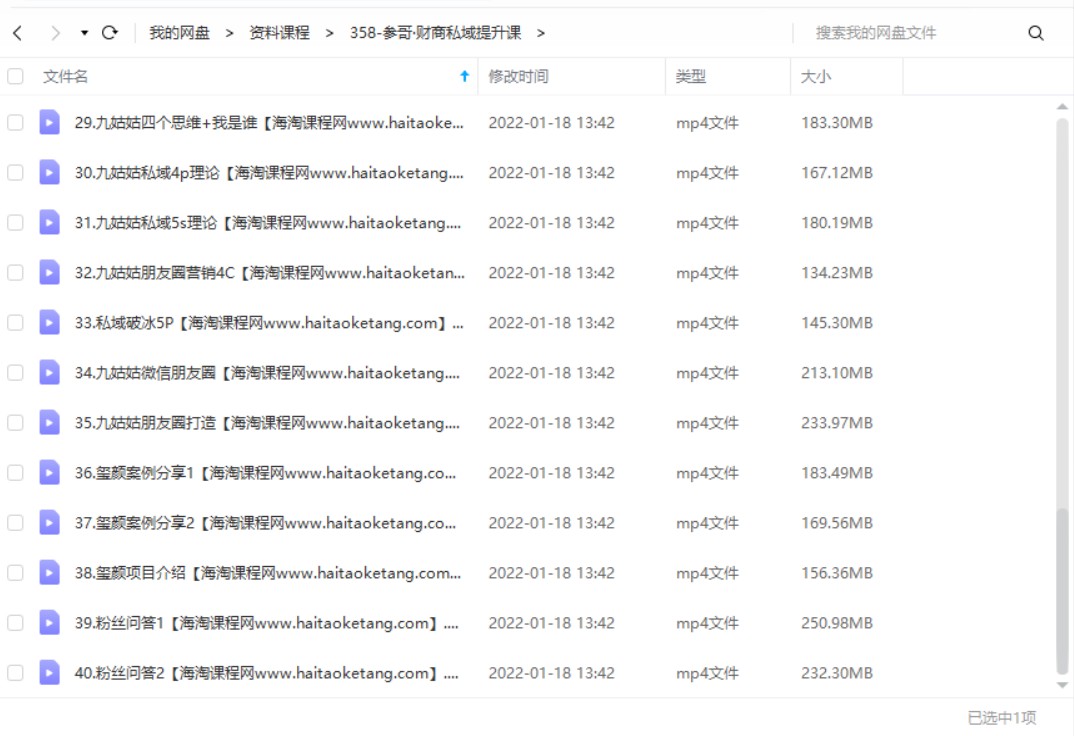Click video icon of 31.九姑姑私域5s理论
The image size is (1074, 736).
[x=49, y=223]
